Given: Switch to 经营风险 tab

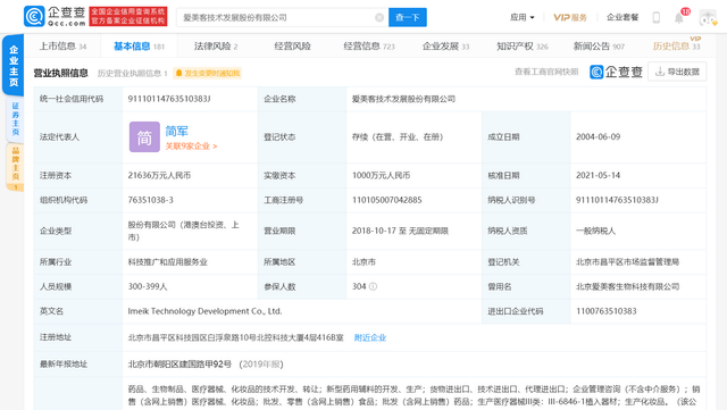Looking at the screenshot, I should point(292,46).
